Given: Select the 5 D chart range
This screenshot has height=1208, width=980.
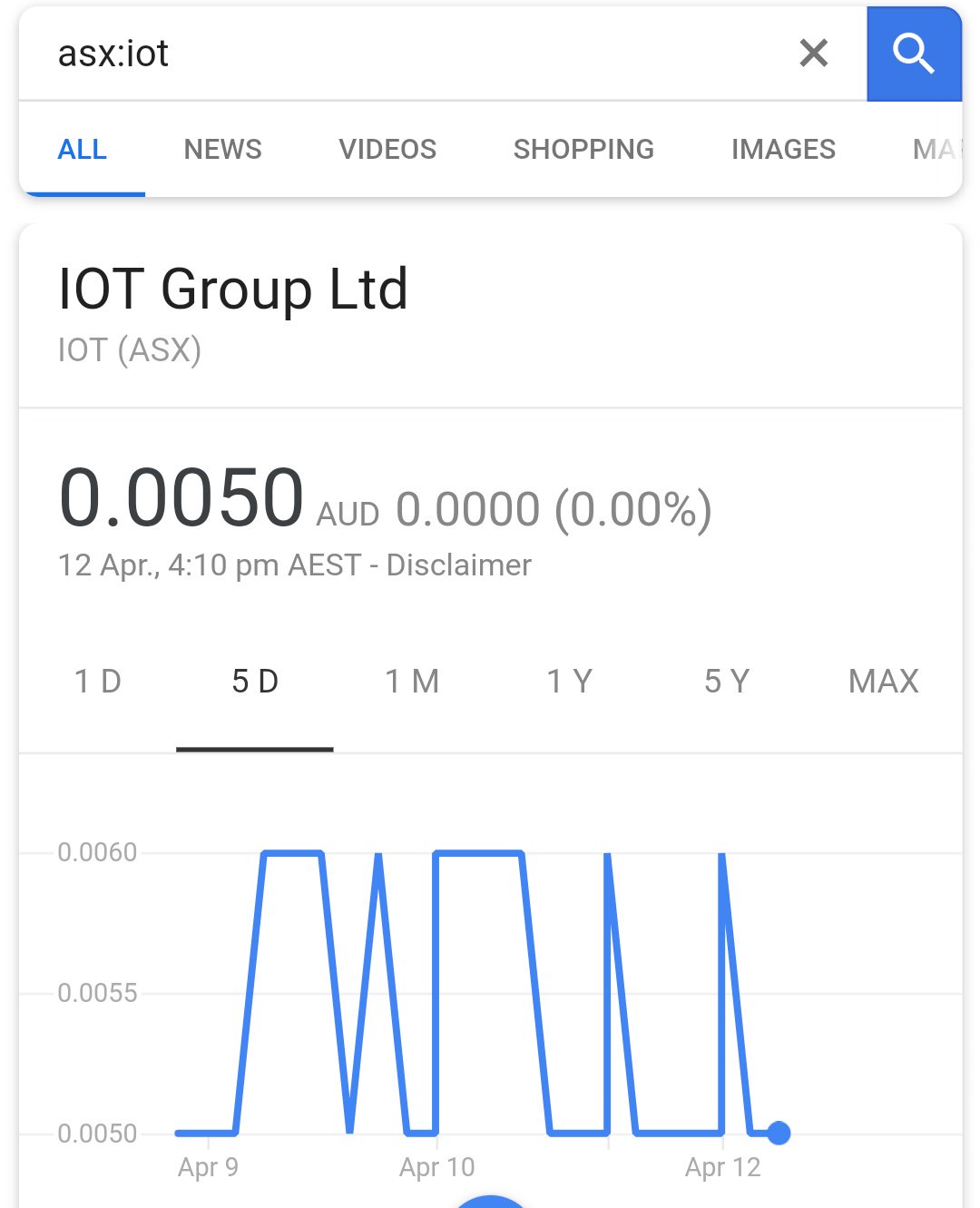Looking at the screenshot, I should 255,681.
